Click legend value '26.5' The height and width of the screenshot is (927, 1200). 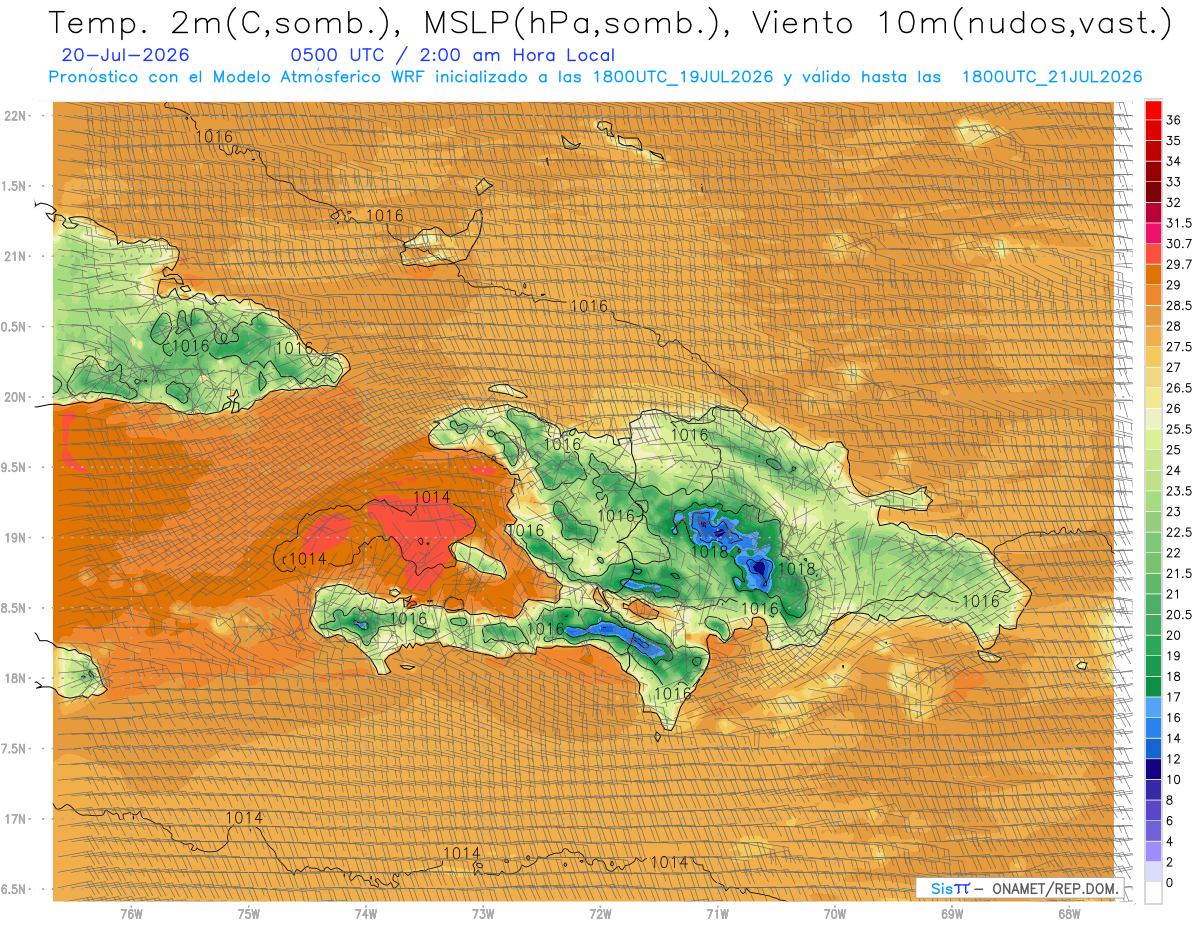click(x=1179, y=388)
